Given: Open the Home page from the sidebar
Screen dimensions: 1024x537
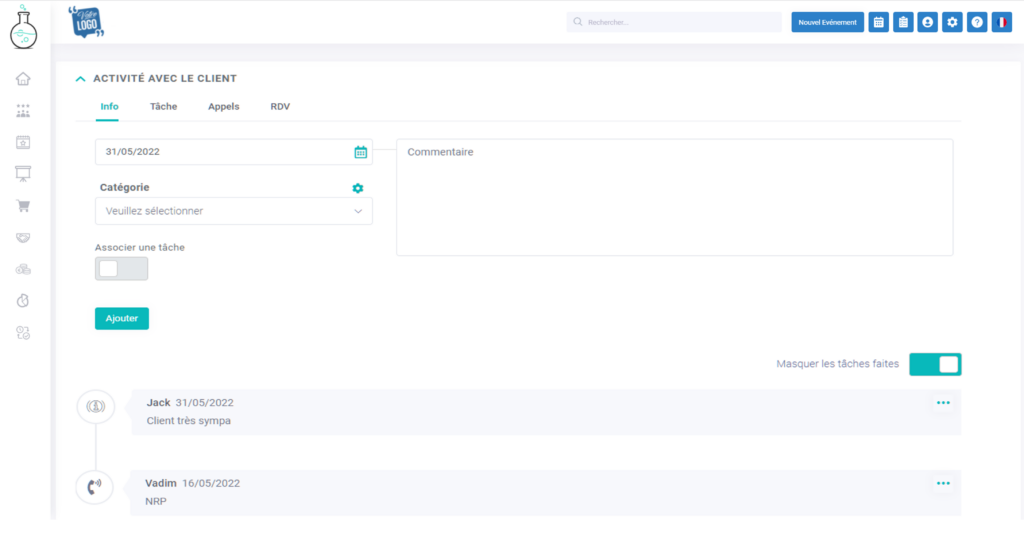Looking at the screenshot, I should point(23,79).
